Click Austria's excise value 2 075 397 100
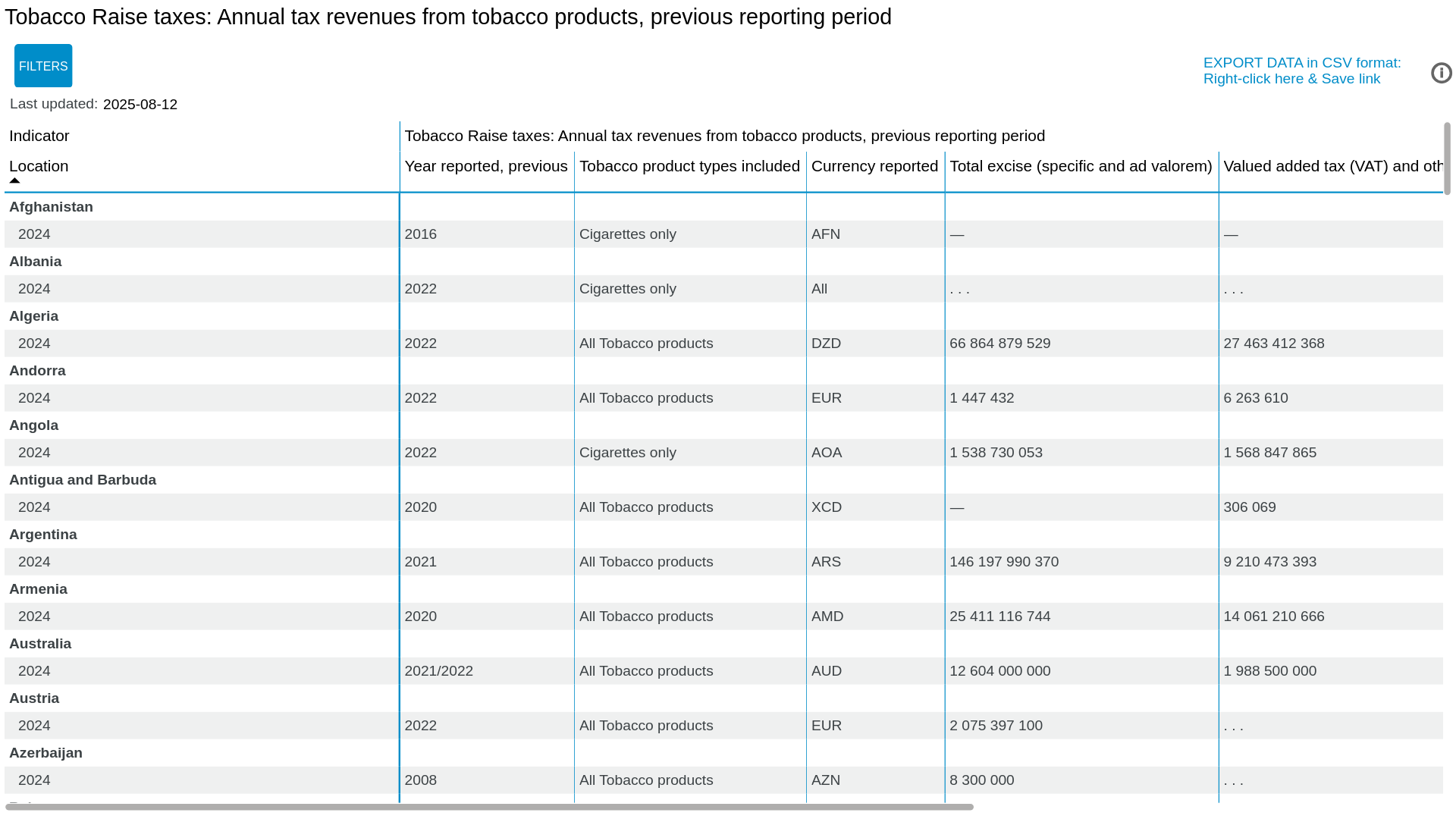This screenshot has height=819, width=1456. (996, 726)
